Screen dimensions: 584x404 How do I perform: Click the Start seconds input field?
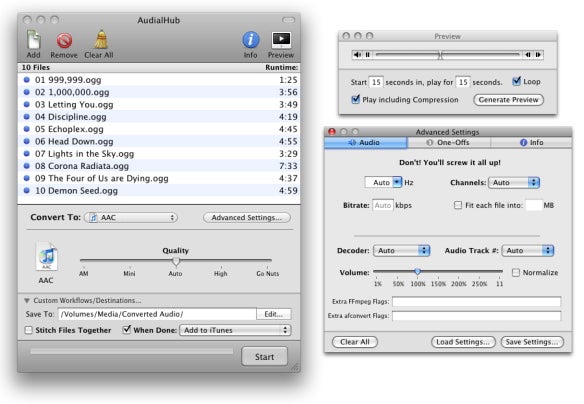click(376, 82)
